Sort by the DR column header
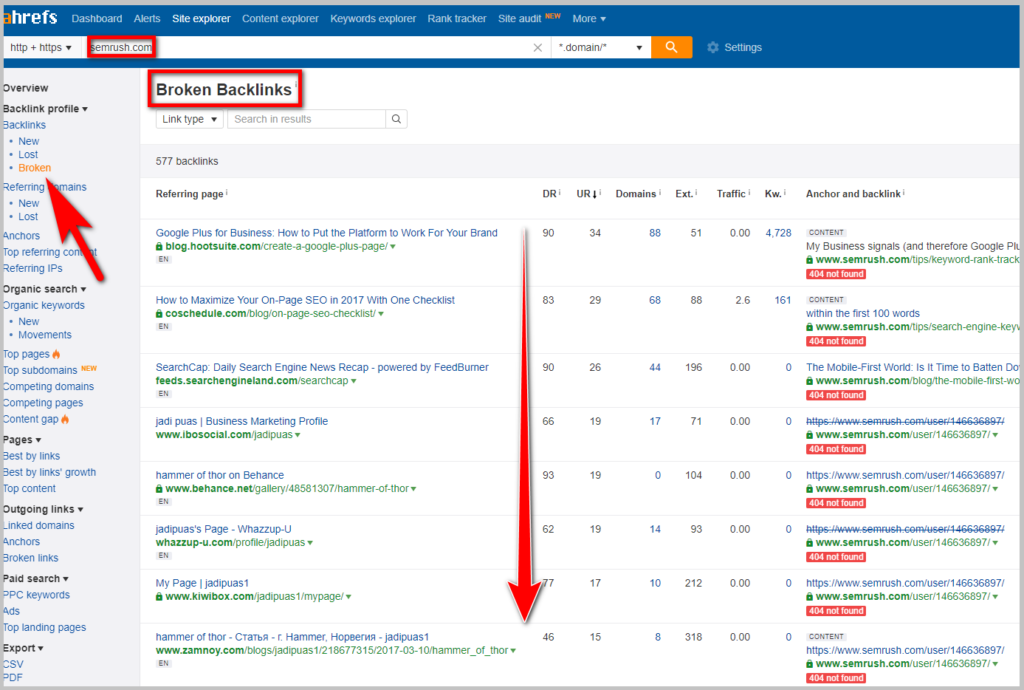 coord(549,194)
